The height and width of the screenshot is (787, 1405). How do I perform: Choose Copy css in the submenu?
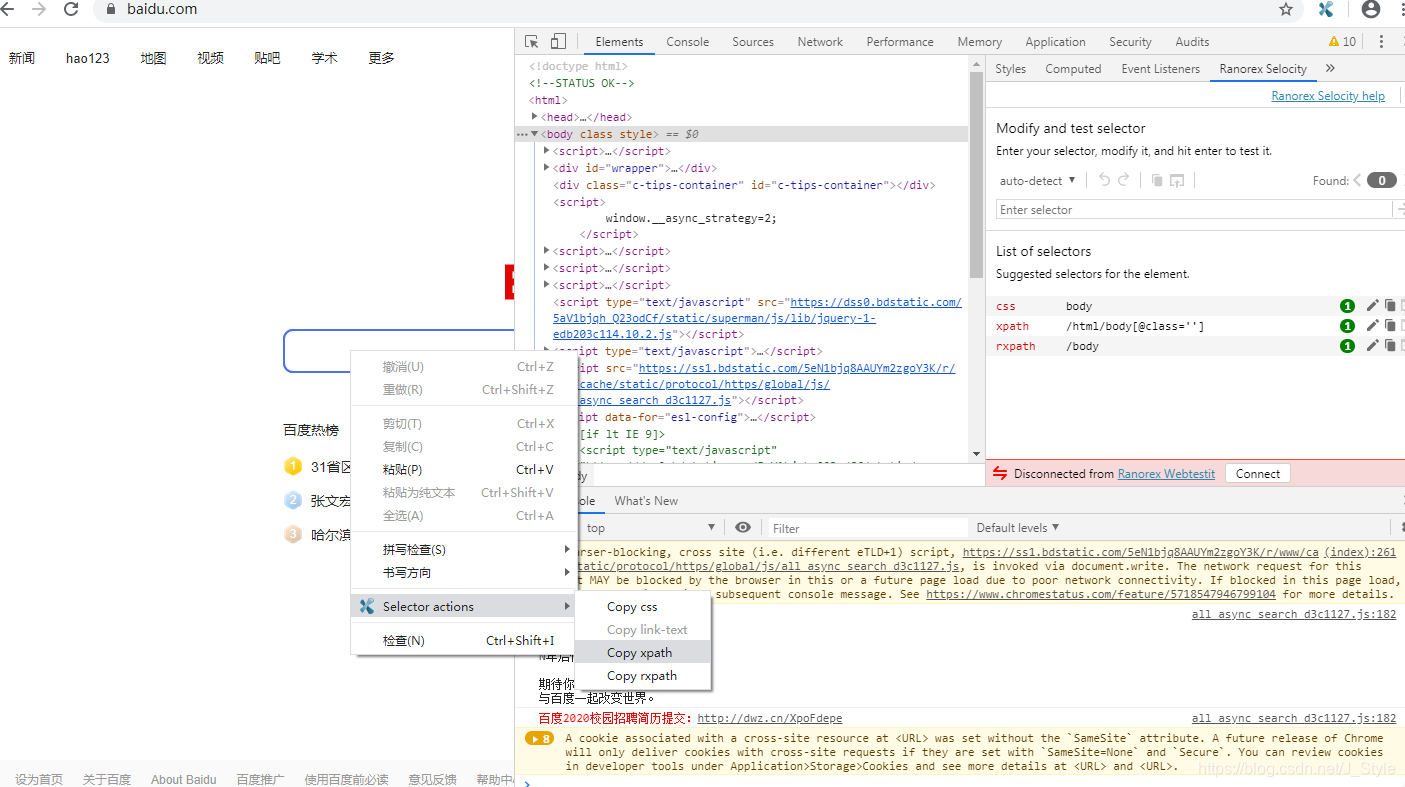[x=643, y=607]
